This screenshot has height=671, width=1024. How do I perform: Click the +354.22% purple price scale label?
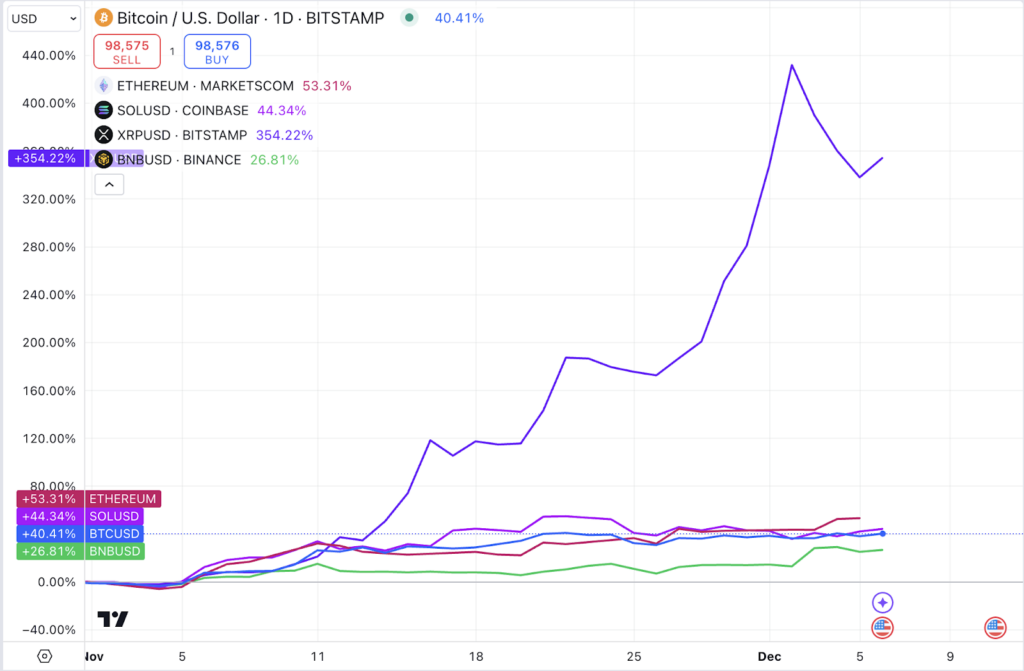[x=47, y=158]
